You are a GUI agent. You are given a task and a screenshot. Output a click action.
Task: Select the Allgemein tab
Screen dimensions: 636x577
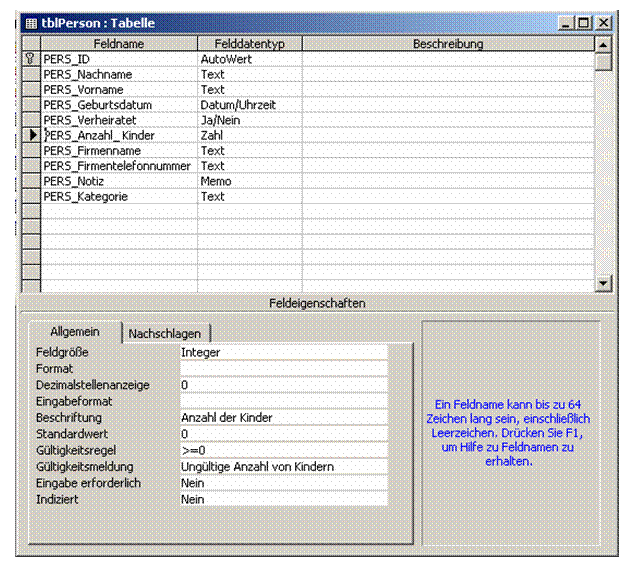pyautogui.click(x=75, y=332)
